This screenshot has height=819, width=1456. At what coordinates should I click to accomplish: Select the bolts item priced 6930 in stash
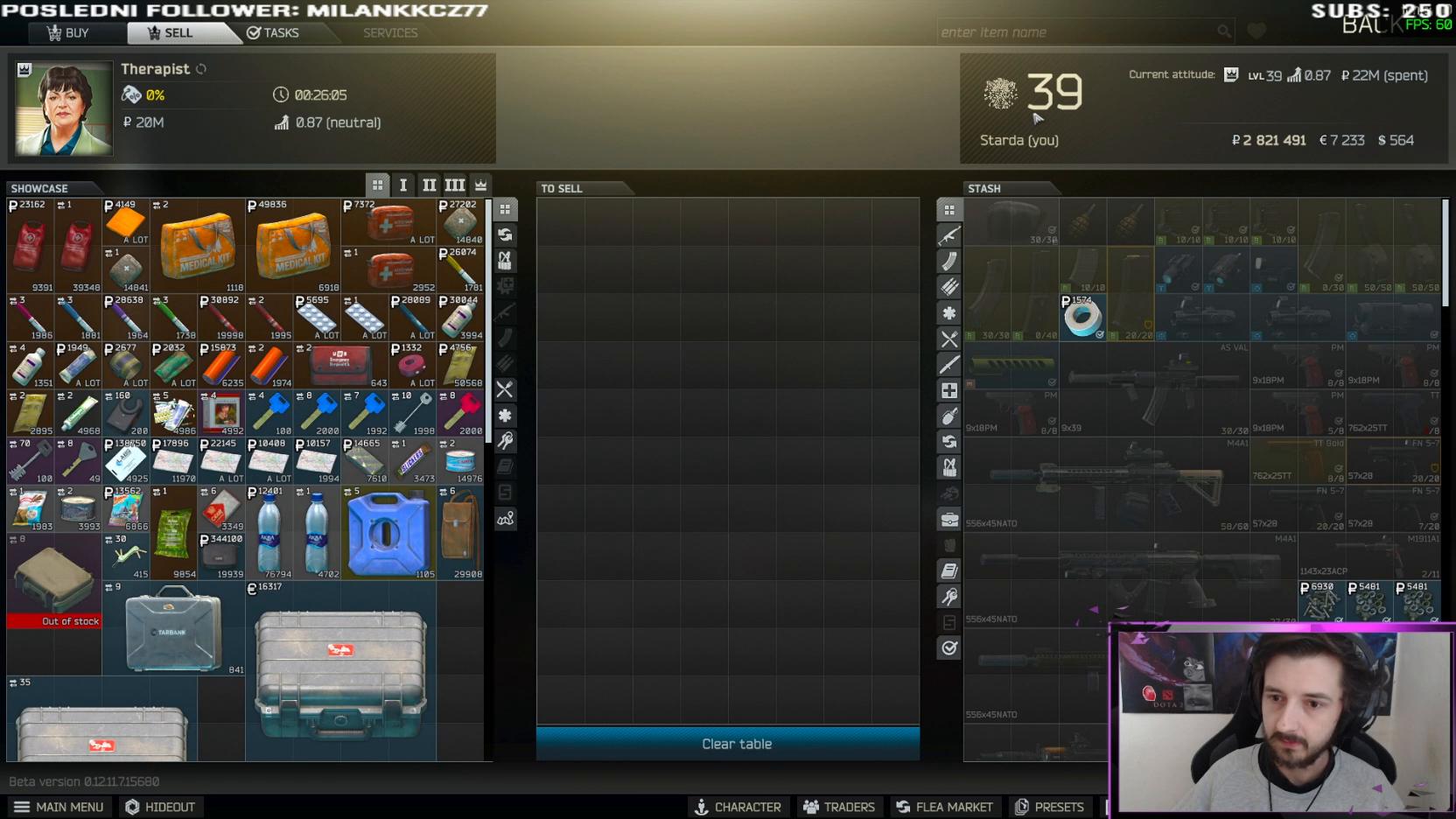click(x=1321, y=603)
